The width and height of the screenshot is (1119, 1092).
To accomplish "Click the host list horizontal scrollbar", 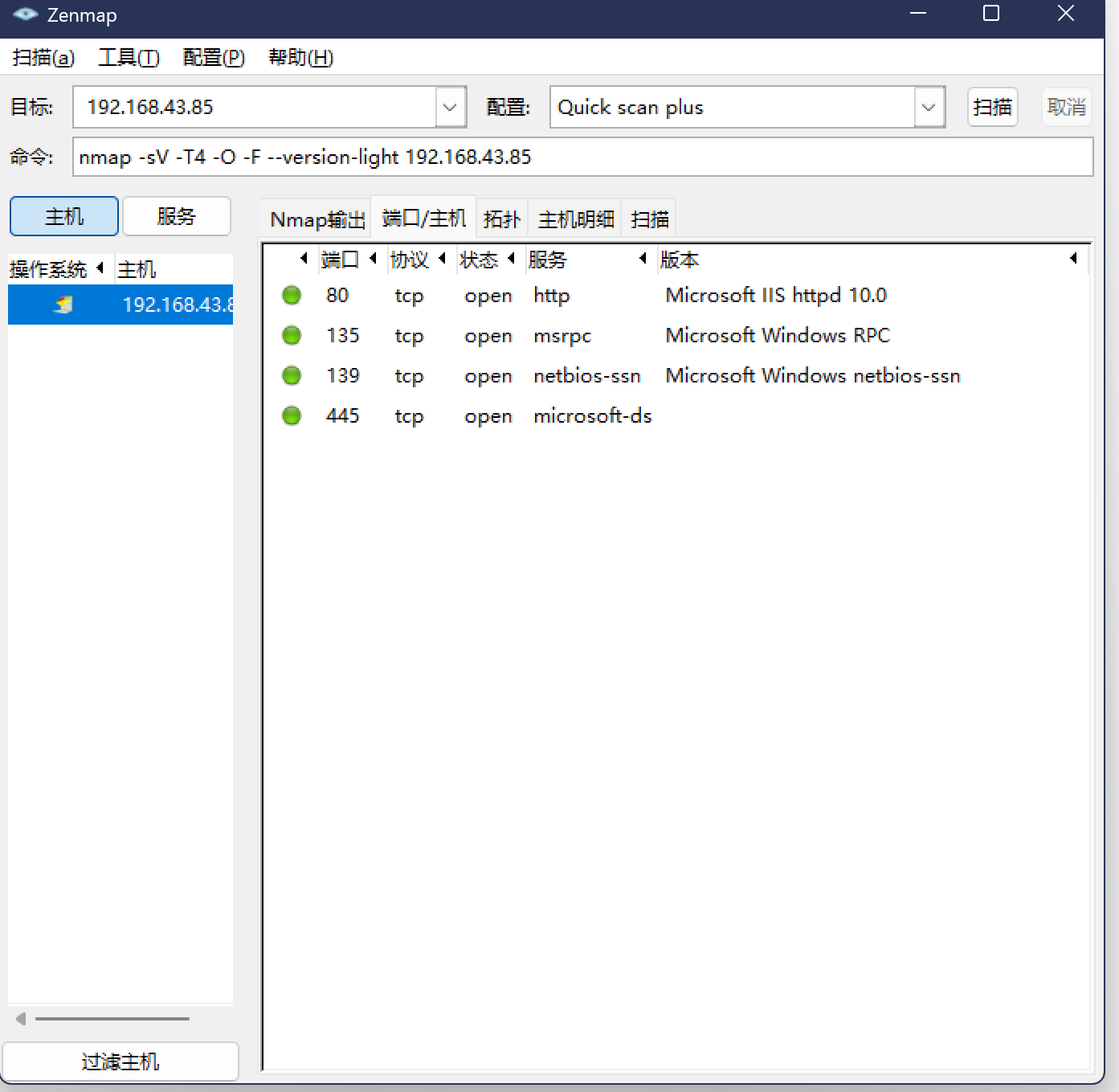I will (112, 1018).
